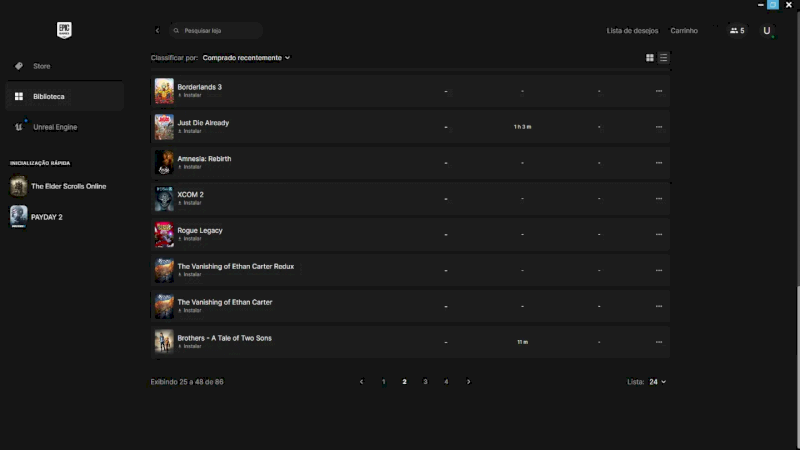Click the Epic Games logo
This screenshot has height=450, width=800.
tap(64, 30)
